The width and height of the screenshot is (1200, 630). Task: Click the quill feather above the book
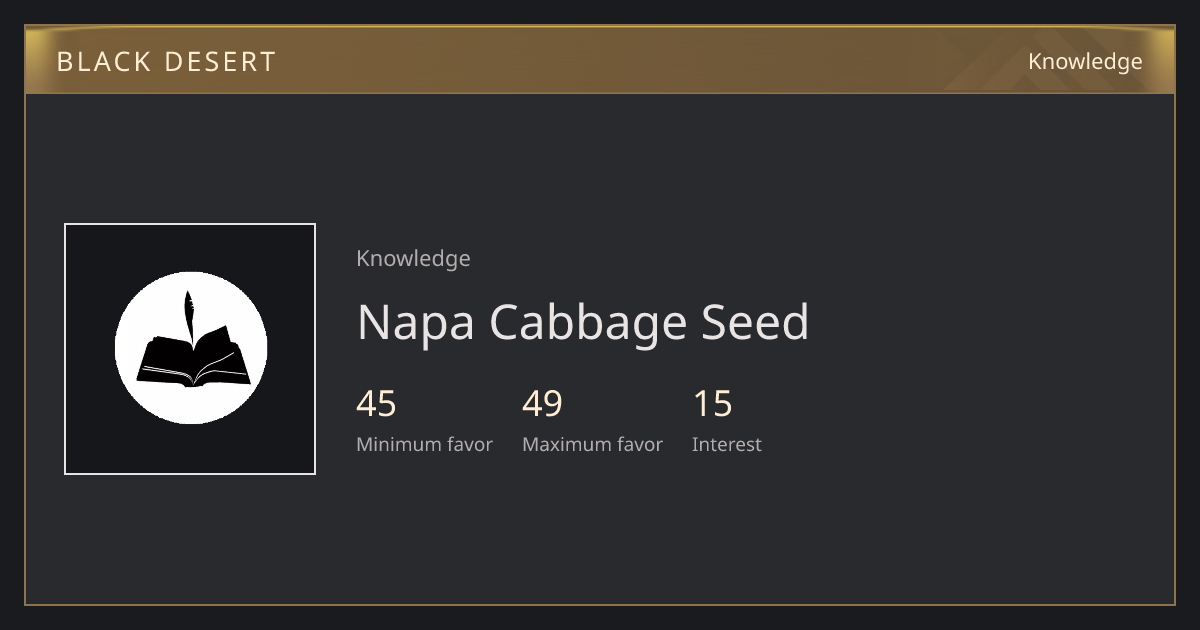tap(187, 315)
